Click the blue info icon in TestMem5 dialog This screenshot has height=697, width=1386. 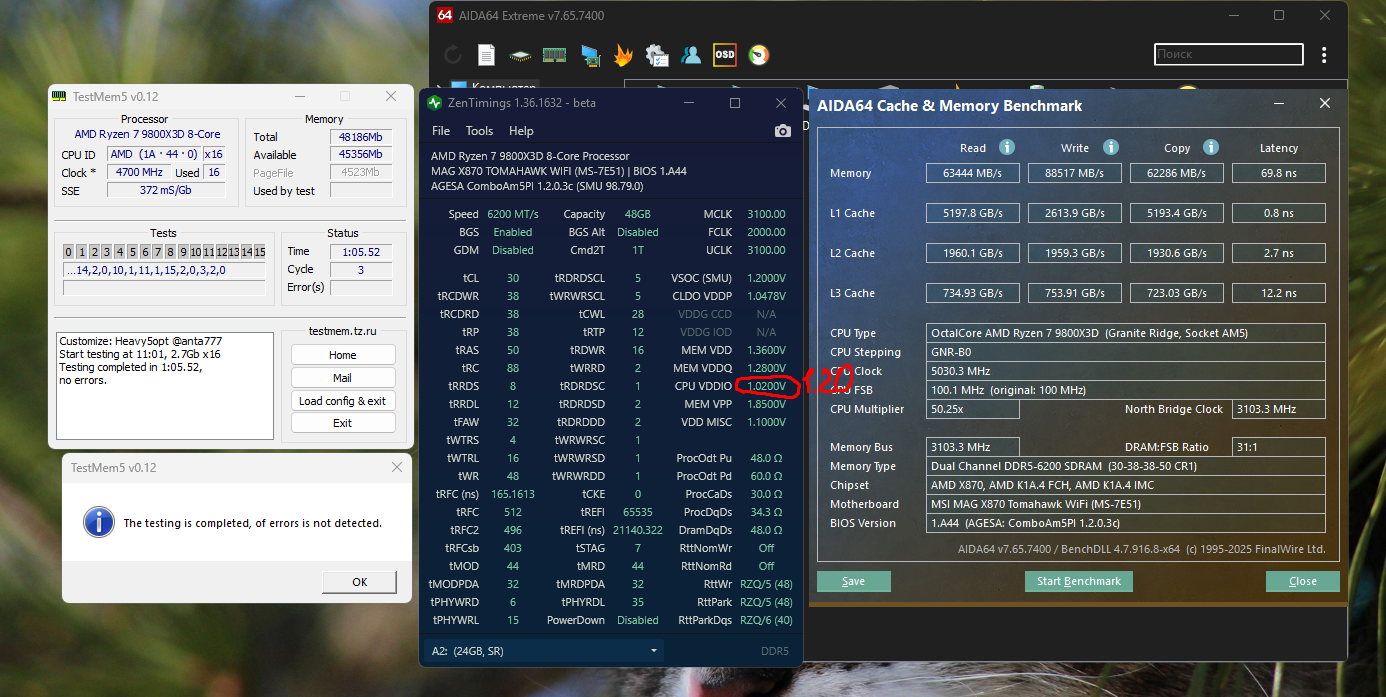[x=98, y=521]
